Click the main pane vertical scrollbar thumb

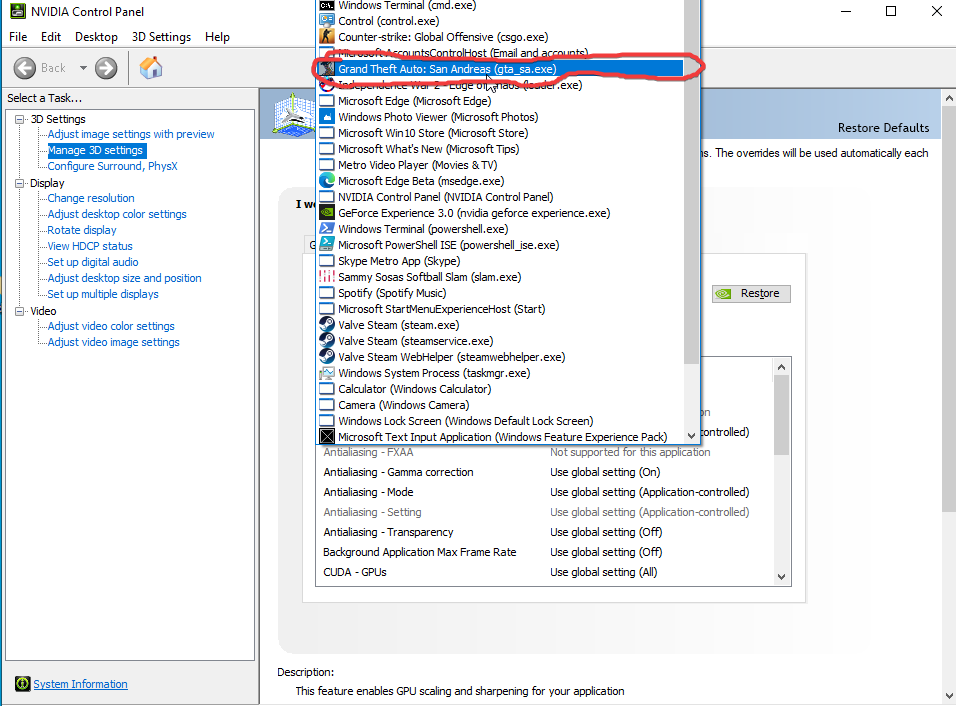949,308
